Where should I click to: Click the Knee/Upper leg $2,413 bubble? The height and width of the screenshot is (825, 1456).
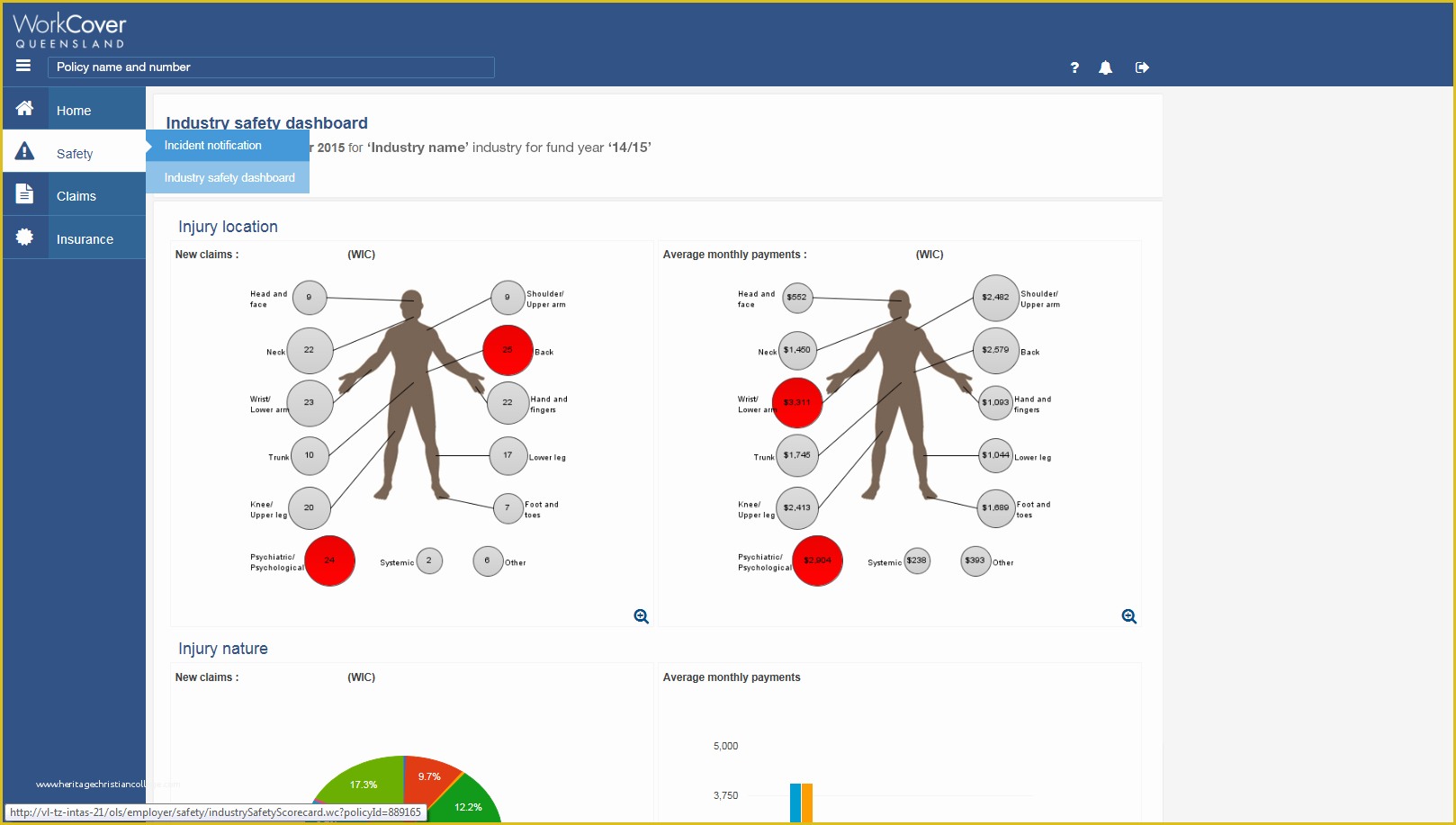pos(797,507)
